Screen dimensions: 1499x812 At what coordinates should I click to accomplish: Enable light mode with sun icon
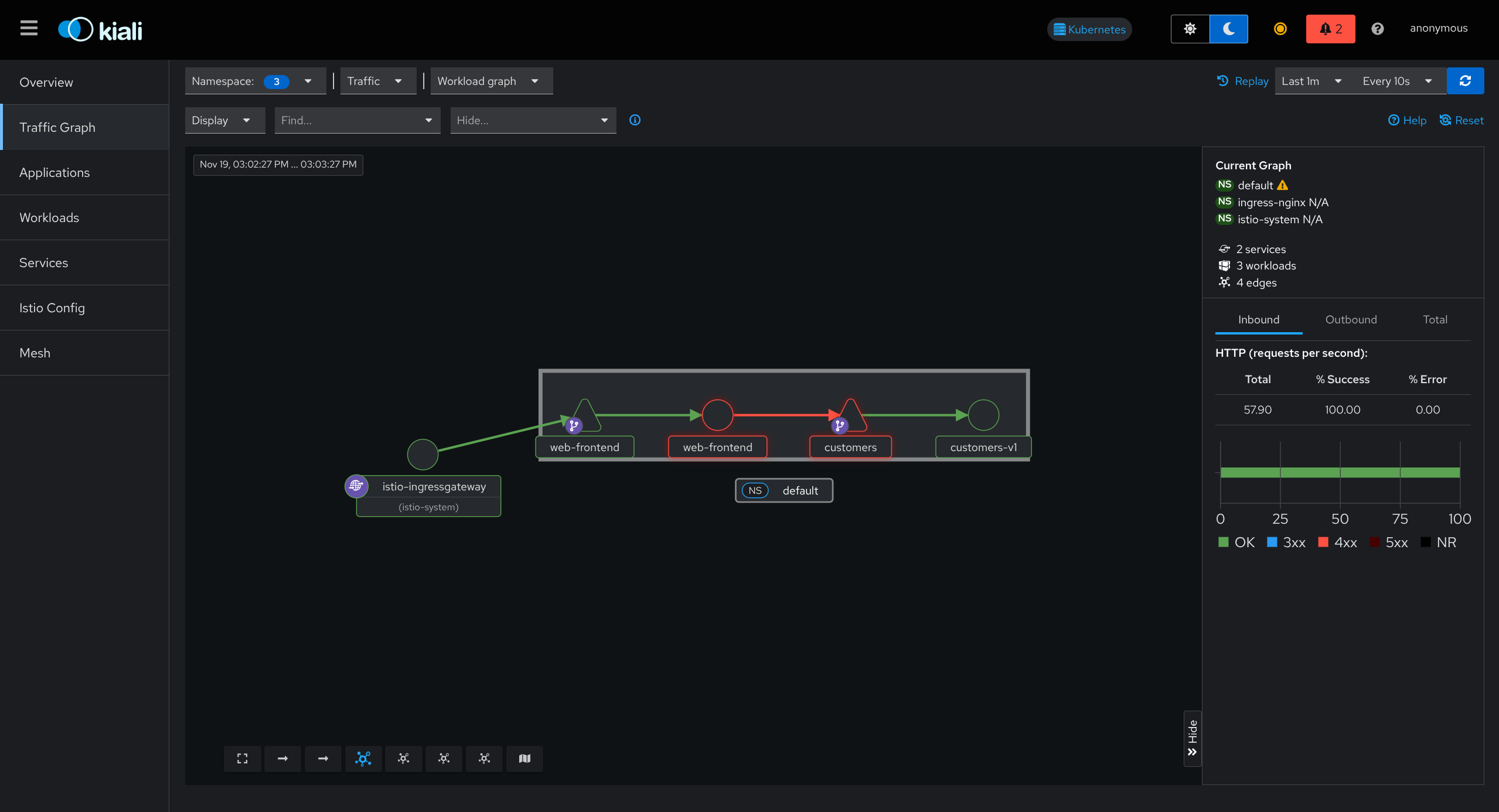pos(1190,29)
